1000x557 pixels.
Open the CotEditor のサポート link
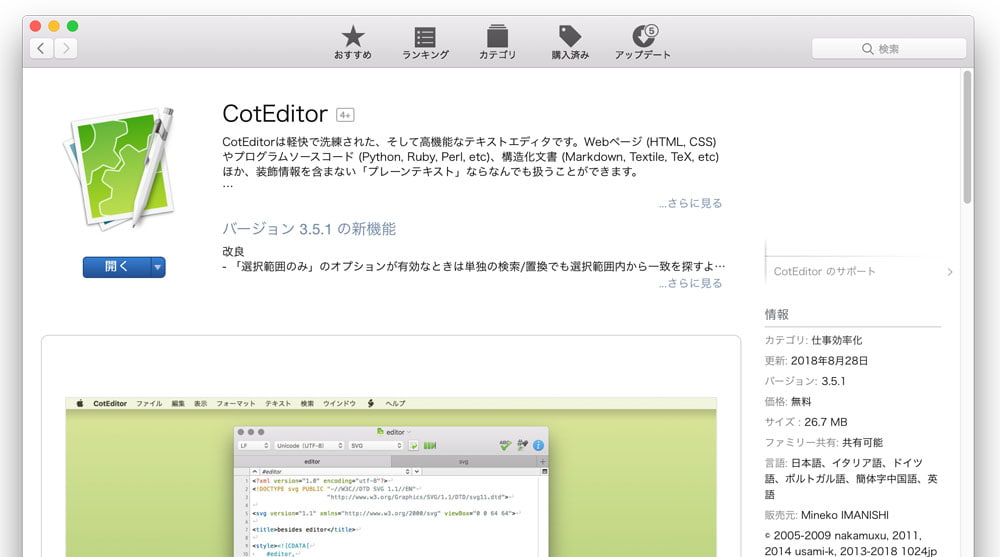point(825,271)
